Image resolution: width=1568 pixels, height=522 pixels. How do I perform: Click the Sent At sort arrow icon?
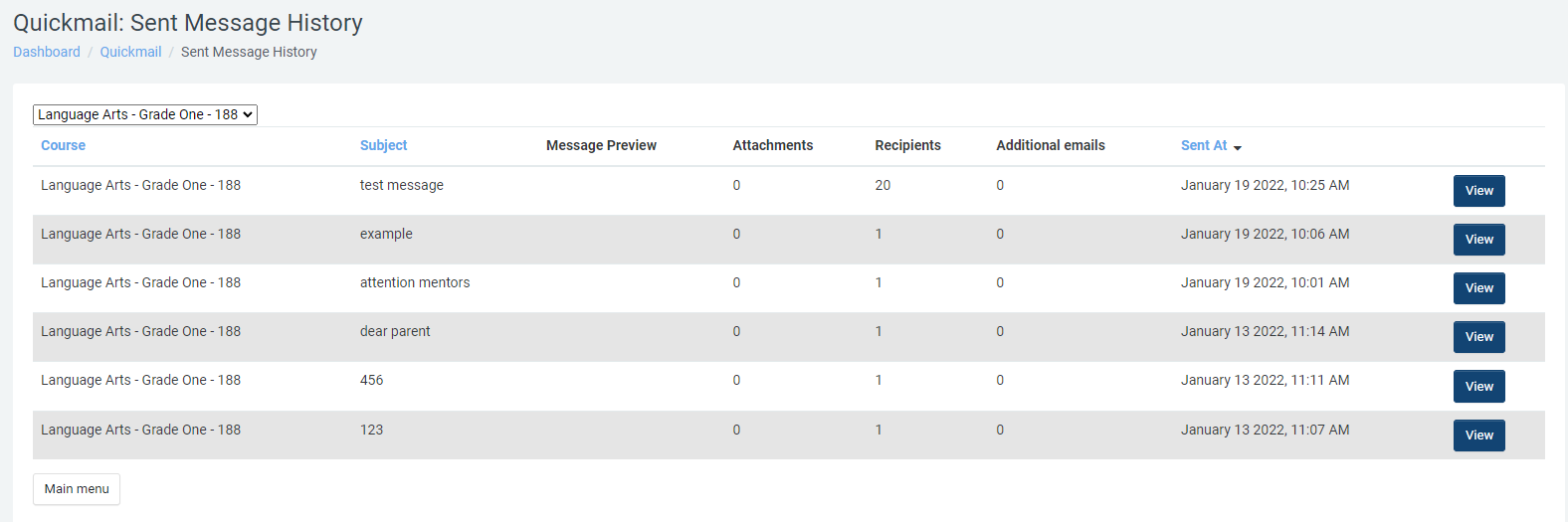click(1238, 147)
